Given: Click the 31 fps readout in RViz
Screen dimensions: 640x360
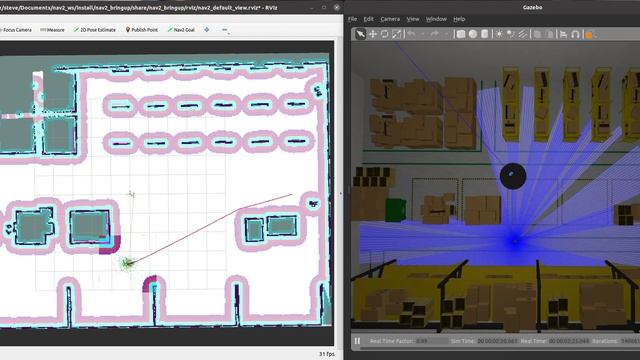Looking at the screenshot, I should (x=327, y=354).
